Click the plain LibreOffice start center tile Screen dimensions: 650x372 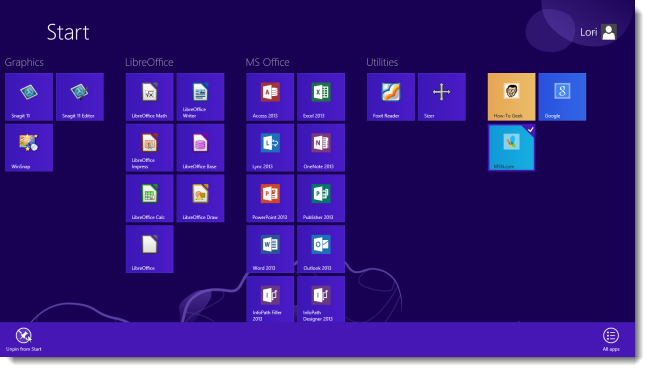point(150,249)
